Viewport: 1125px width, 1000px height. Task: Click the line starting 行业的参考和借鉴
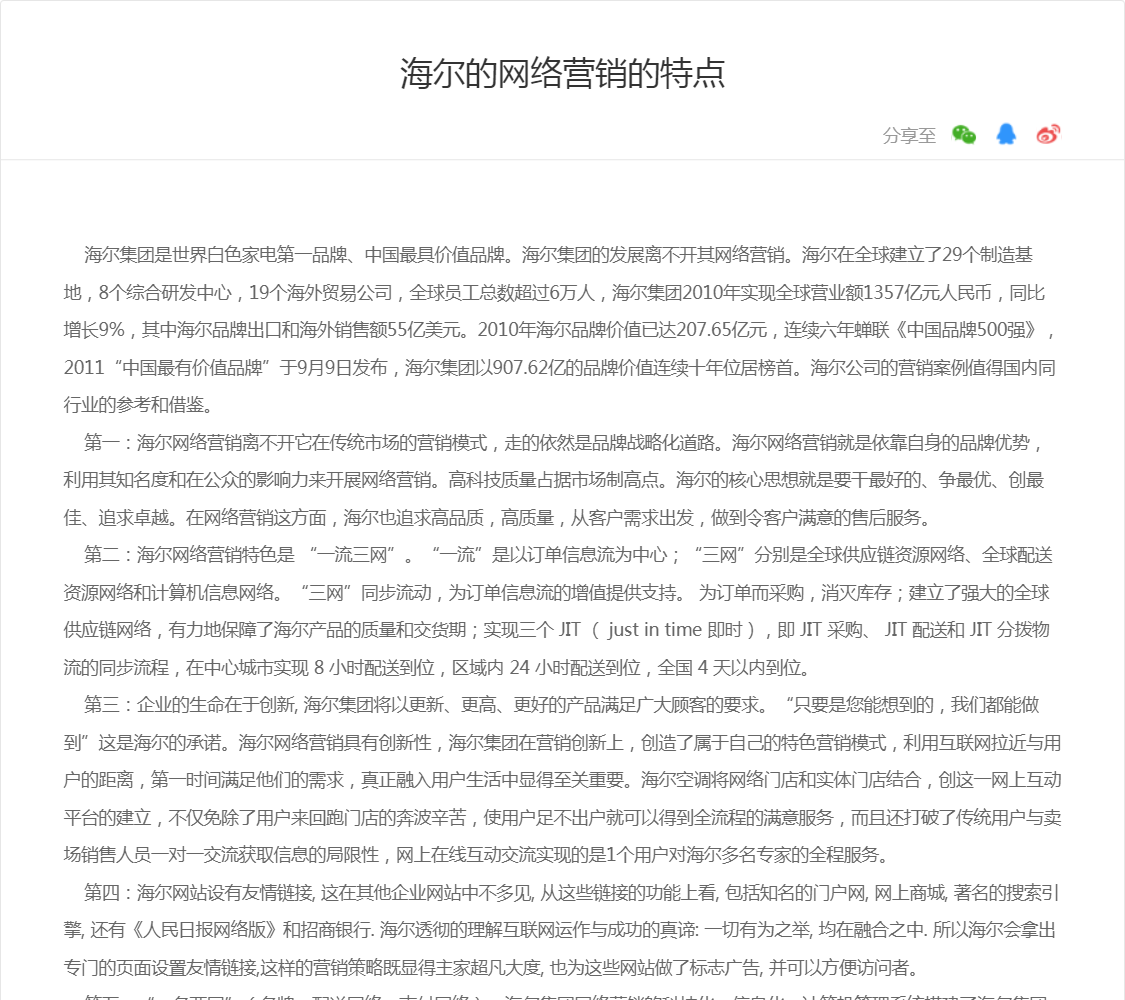coord(140,405)
